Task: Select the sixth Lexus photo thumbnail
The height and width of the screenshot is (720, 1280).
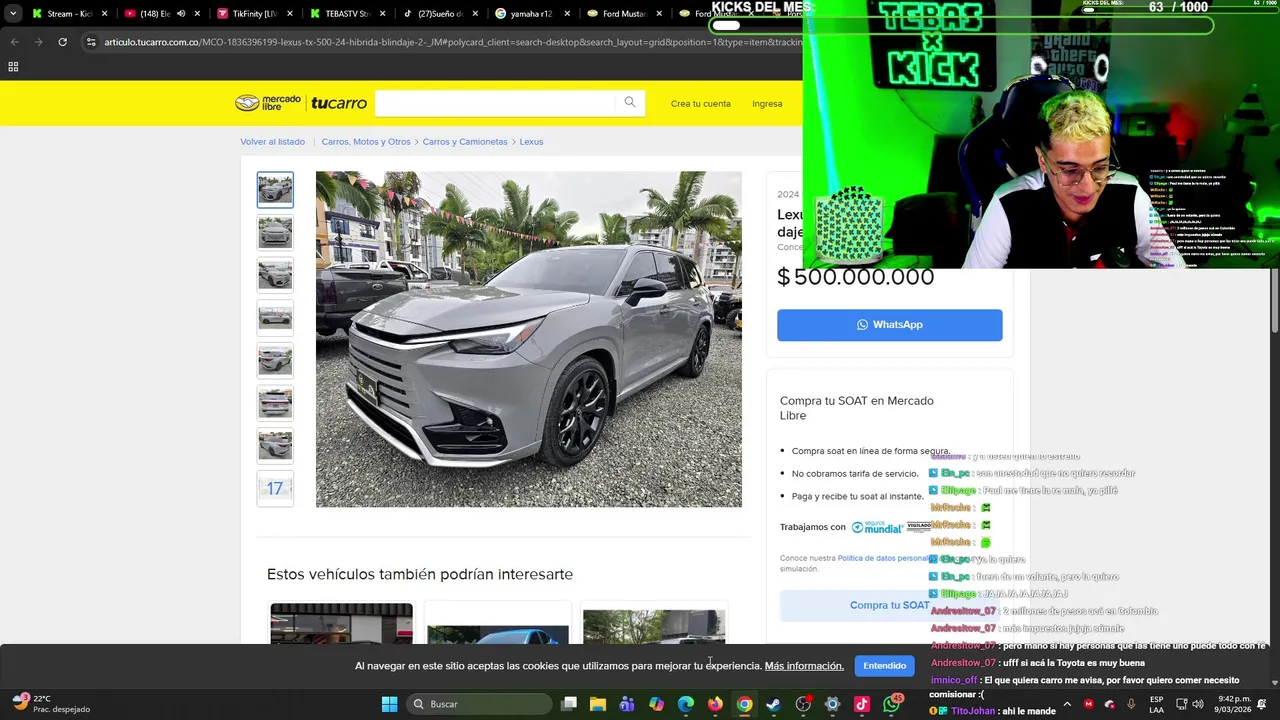Action: (x=275, y=403)
